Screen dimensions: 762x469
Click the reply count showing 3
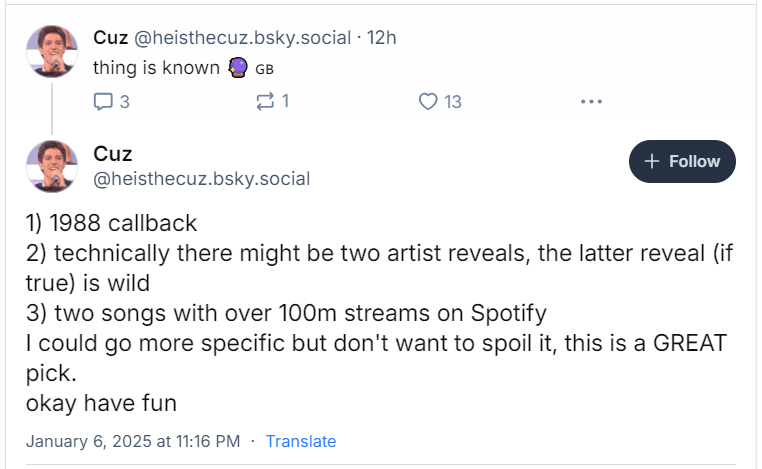124,101
